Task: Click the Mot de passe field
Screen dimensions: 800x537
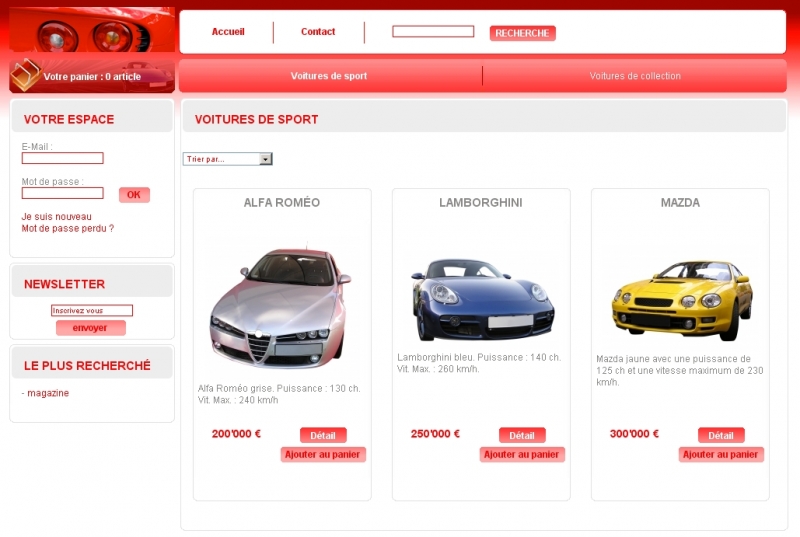Action: pos(62,193)
